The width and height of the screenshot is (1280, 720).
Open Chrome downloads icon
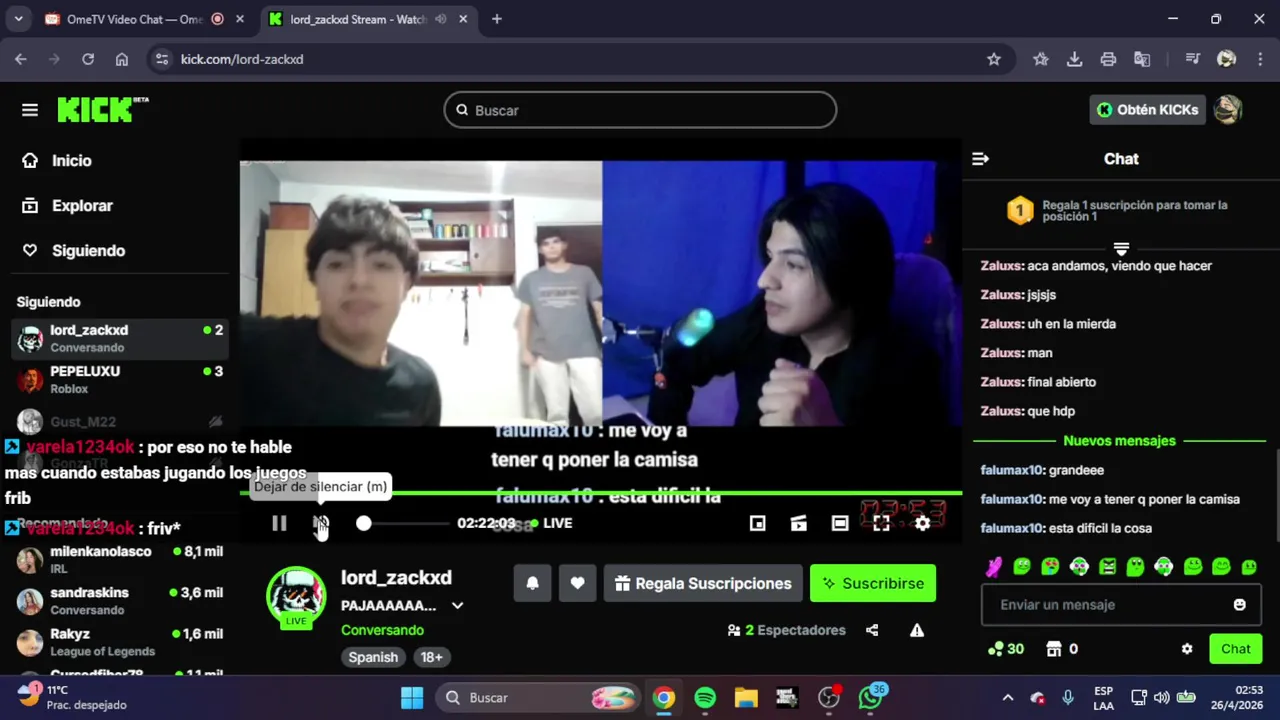pyautogui.click(x=1074, y=59)
